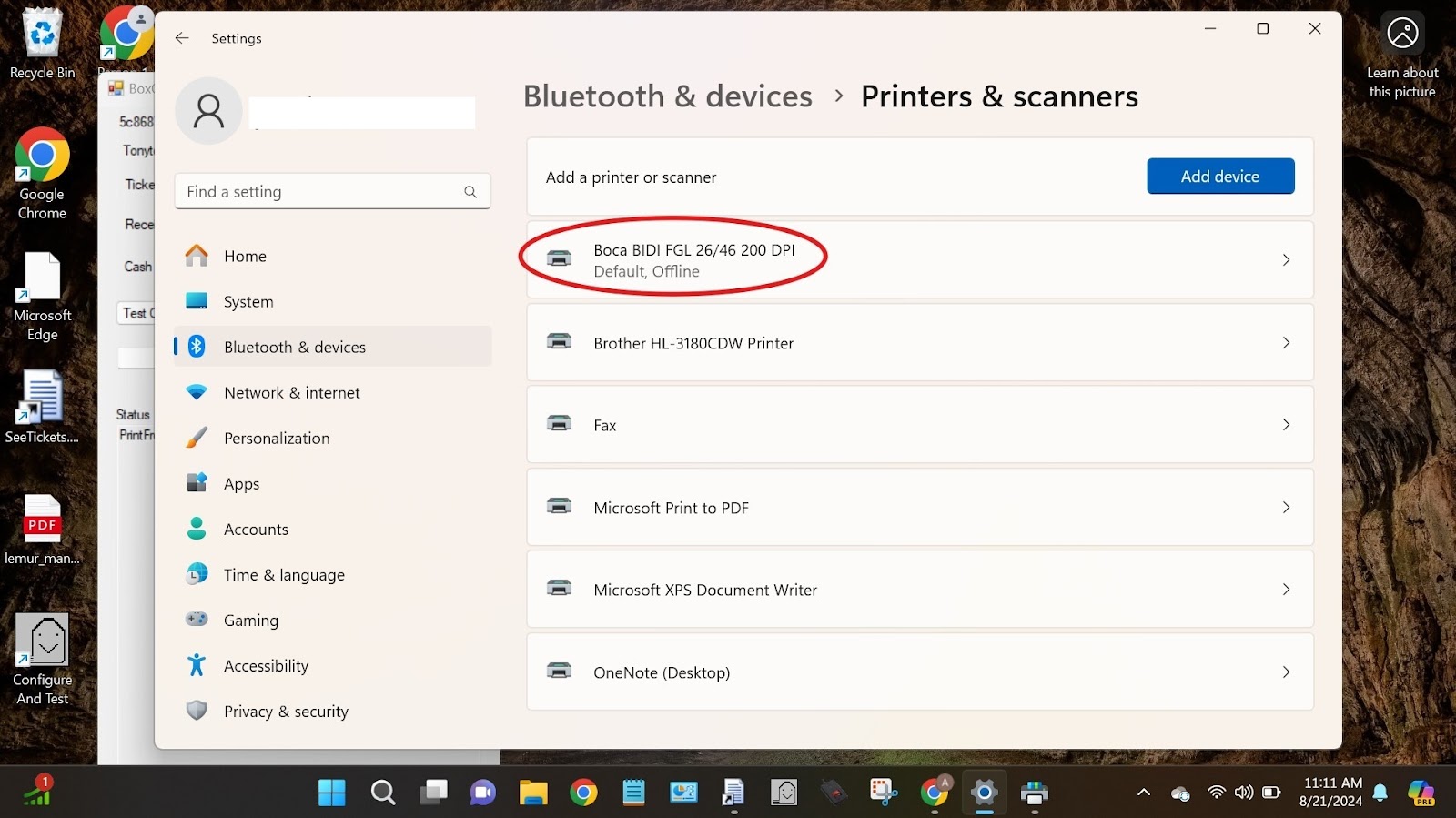1456x818 pixels.
Task: Go back using the Settings back arrow
Action: 182,38
